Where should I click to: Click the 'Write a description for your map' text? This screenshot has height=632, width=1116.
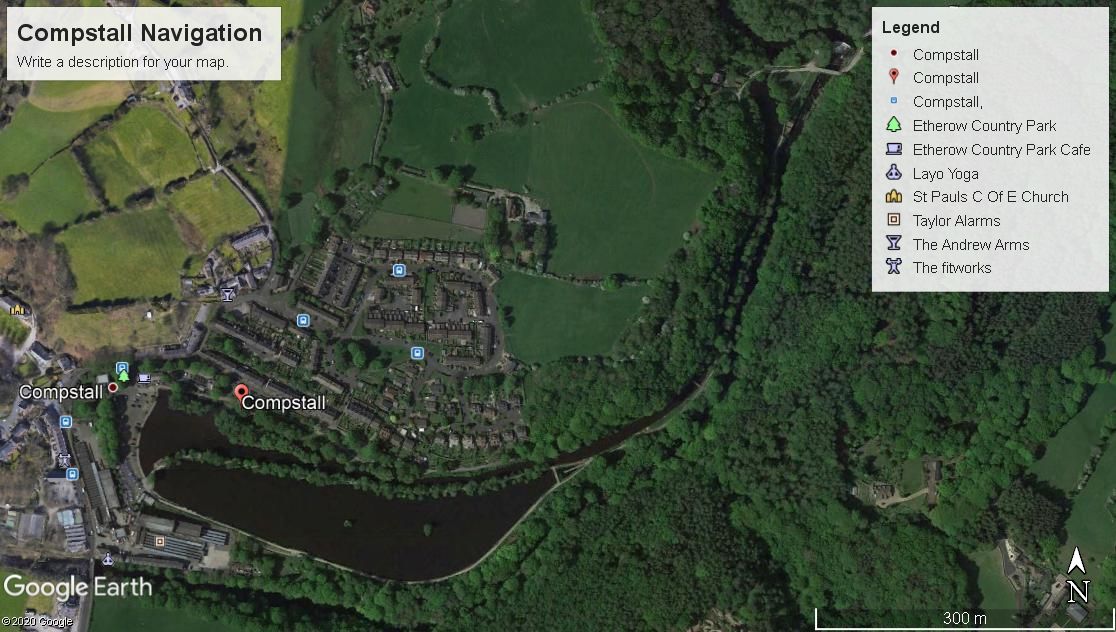[x=122, y=62]
